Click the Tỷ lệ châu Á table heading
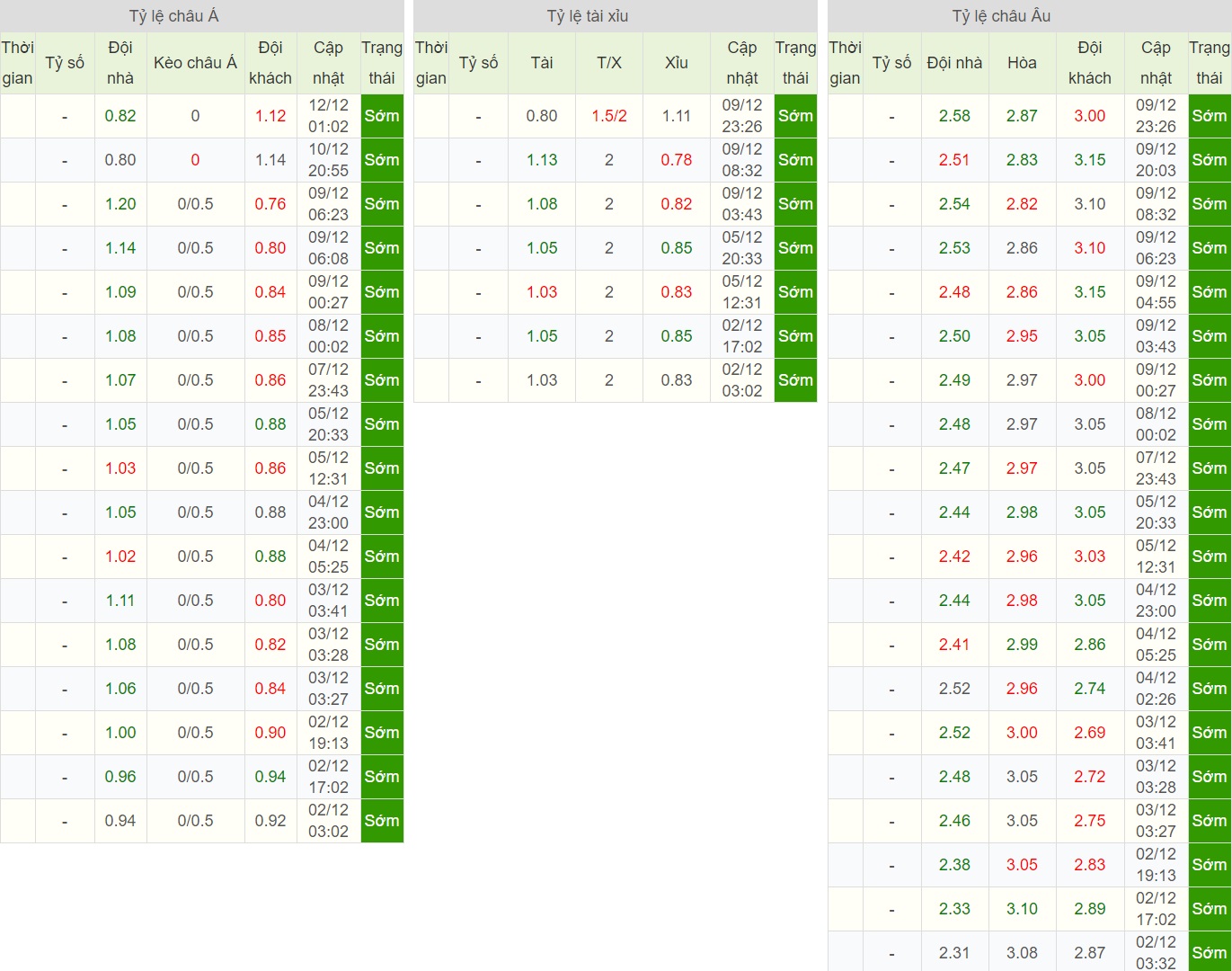 (x=174, y=16)
